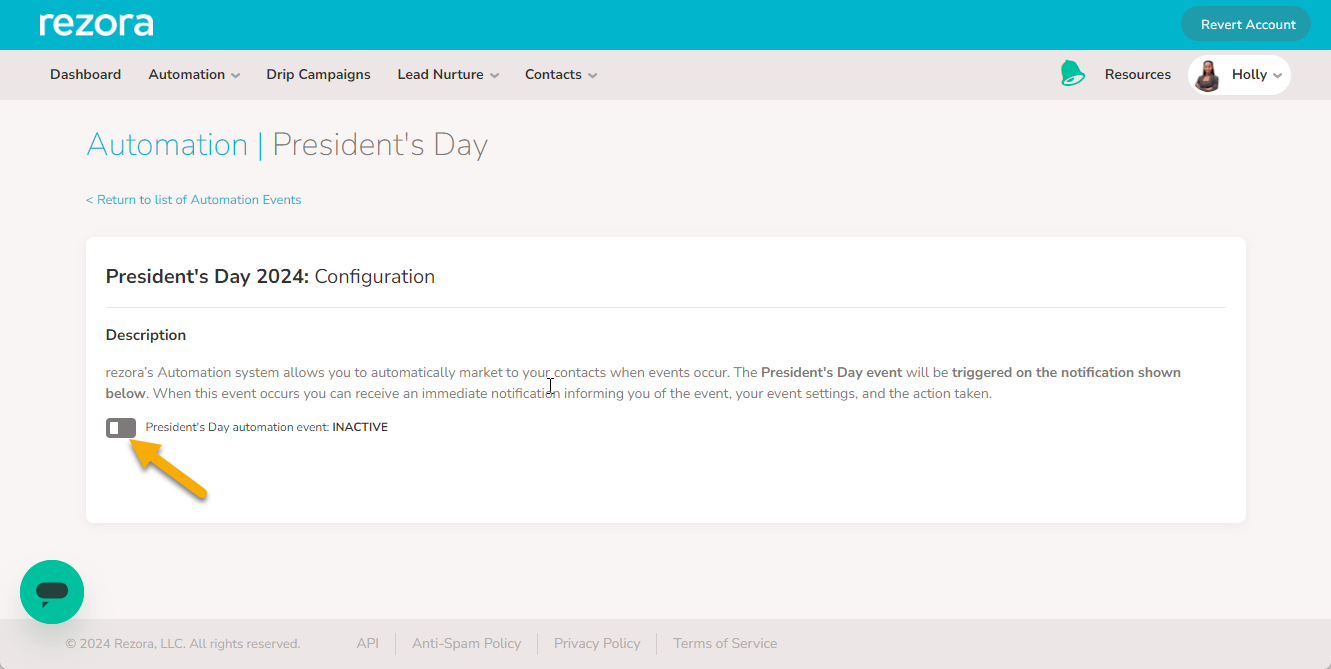
Task: Expand the Contacts dropdown chevron
Action: coord(592,76)
